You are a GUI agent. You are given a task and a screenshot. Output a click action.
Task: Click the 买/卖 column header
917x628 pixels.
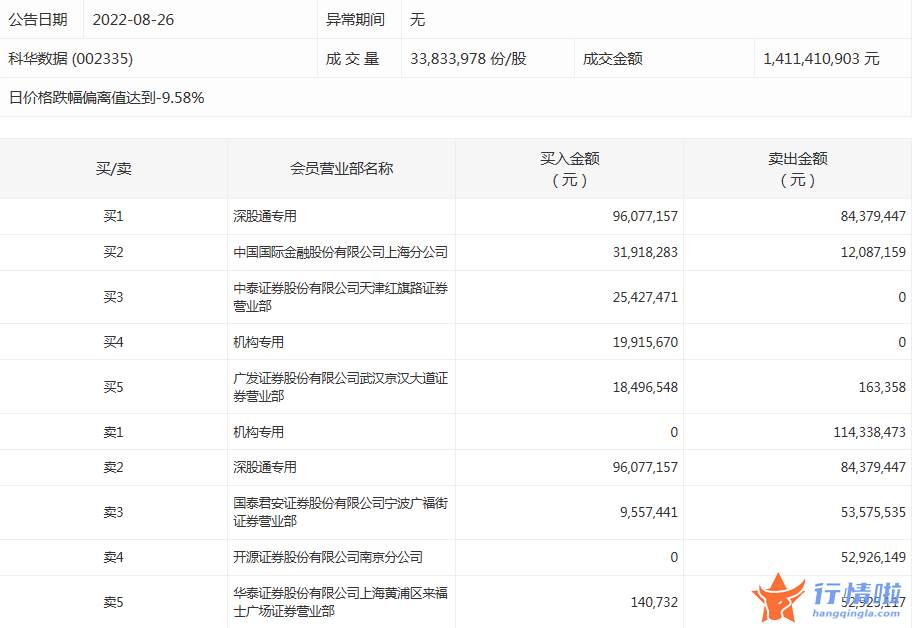113,169
